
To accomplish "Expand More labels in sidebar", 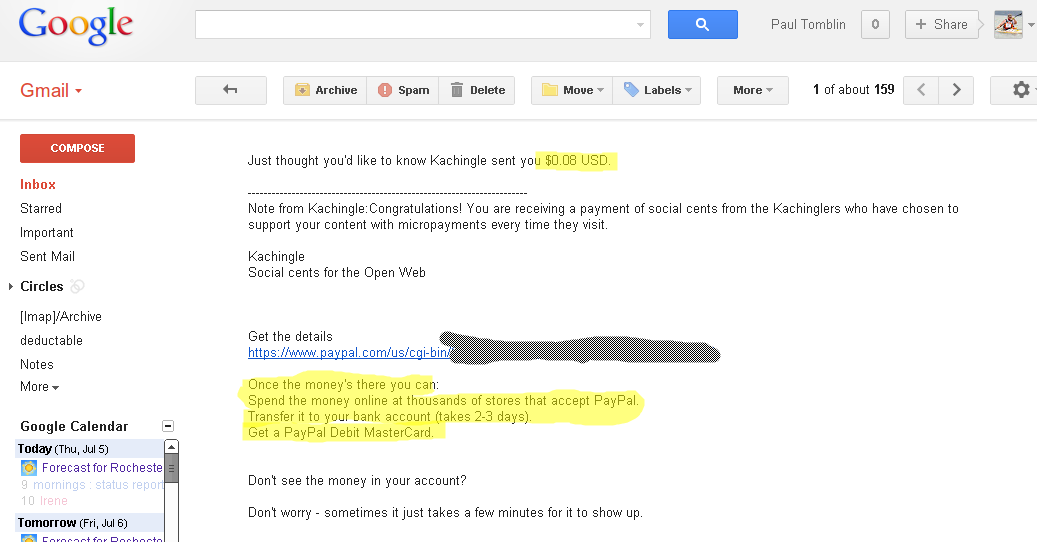I will [40, 387].
